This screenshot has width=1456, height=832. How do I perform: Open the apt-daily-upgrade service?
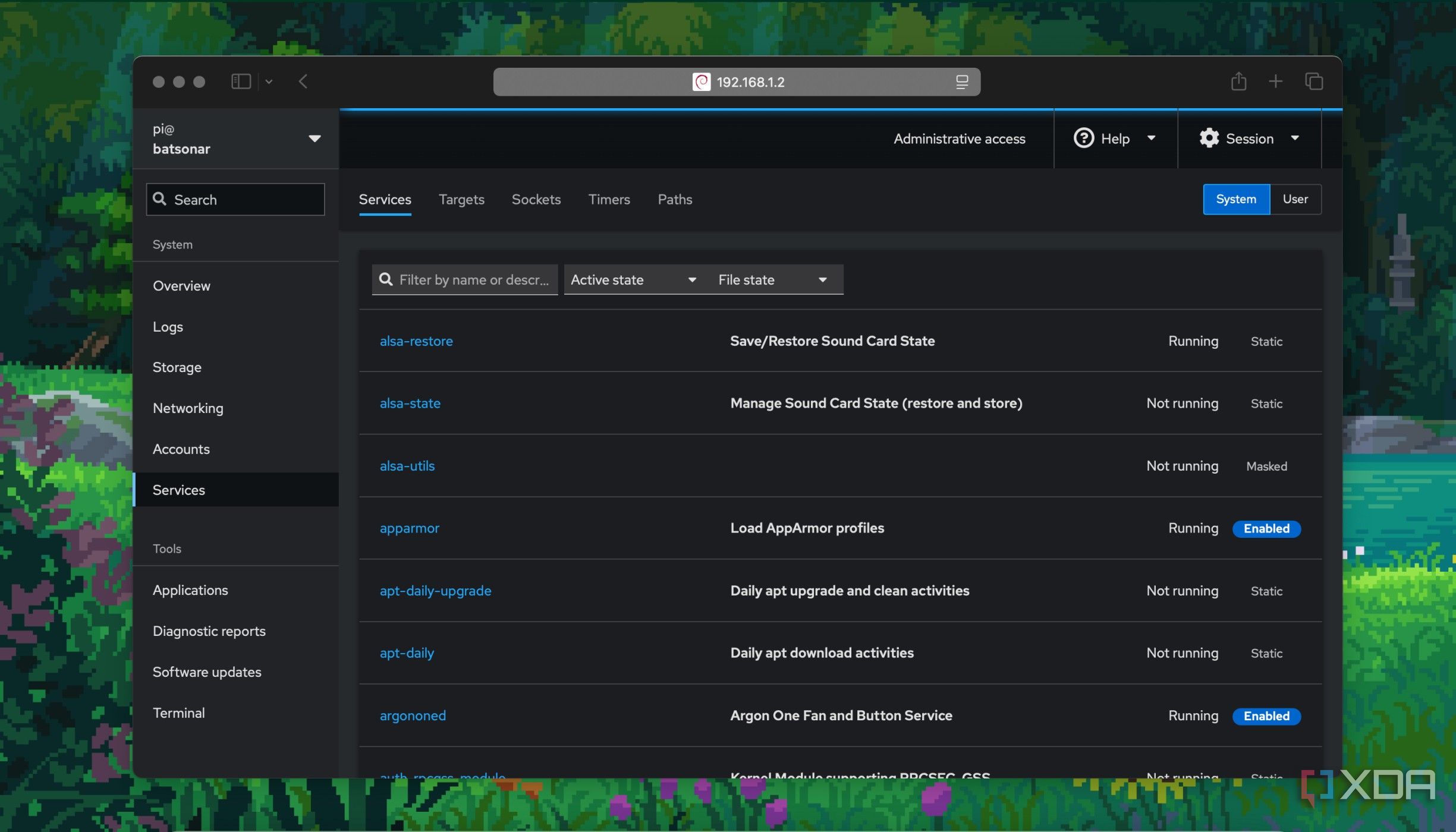click(436, 591)
